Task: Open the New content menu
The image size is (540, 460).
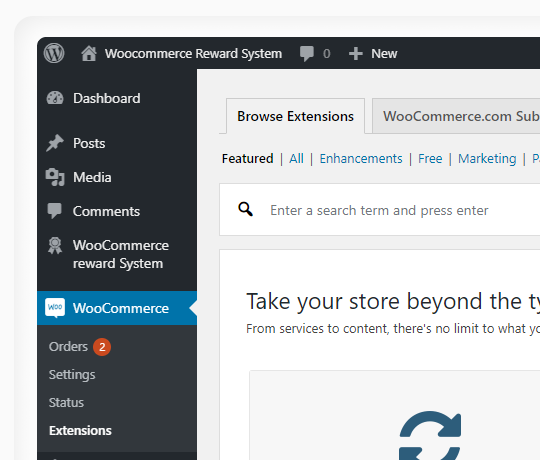Action: 384,54
